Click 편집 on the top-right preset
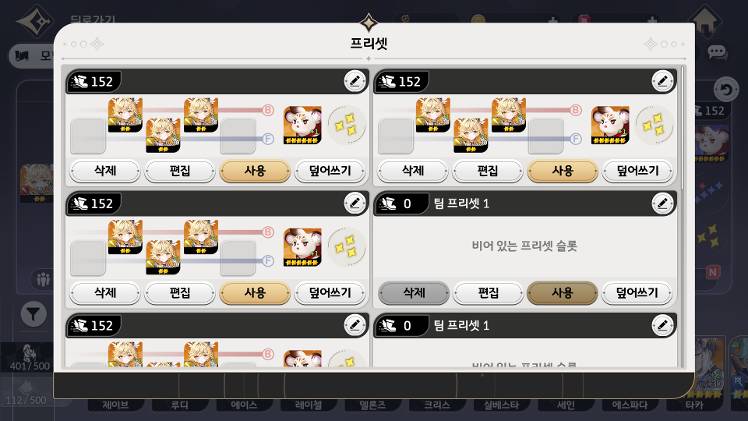This screenshot has height=421, width=748. tap(488, 171)
